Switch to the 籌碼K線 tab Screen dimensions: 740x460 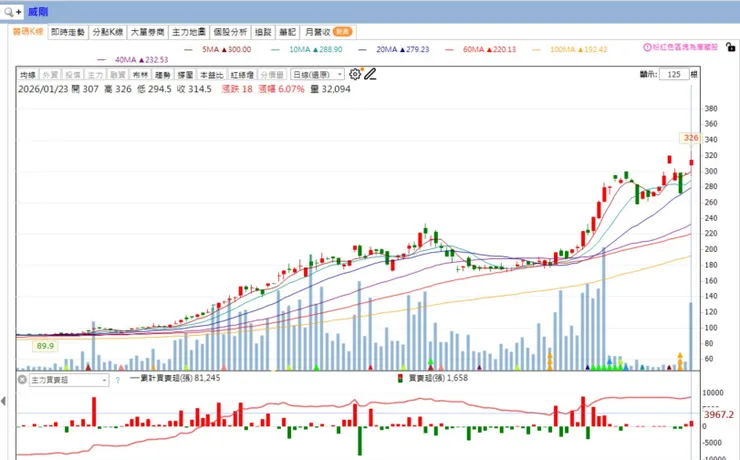pyautogui.click(x=28, y=32)
